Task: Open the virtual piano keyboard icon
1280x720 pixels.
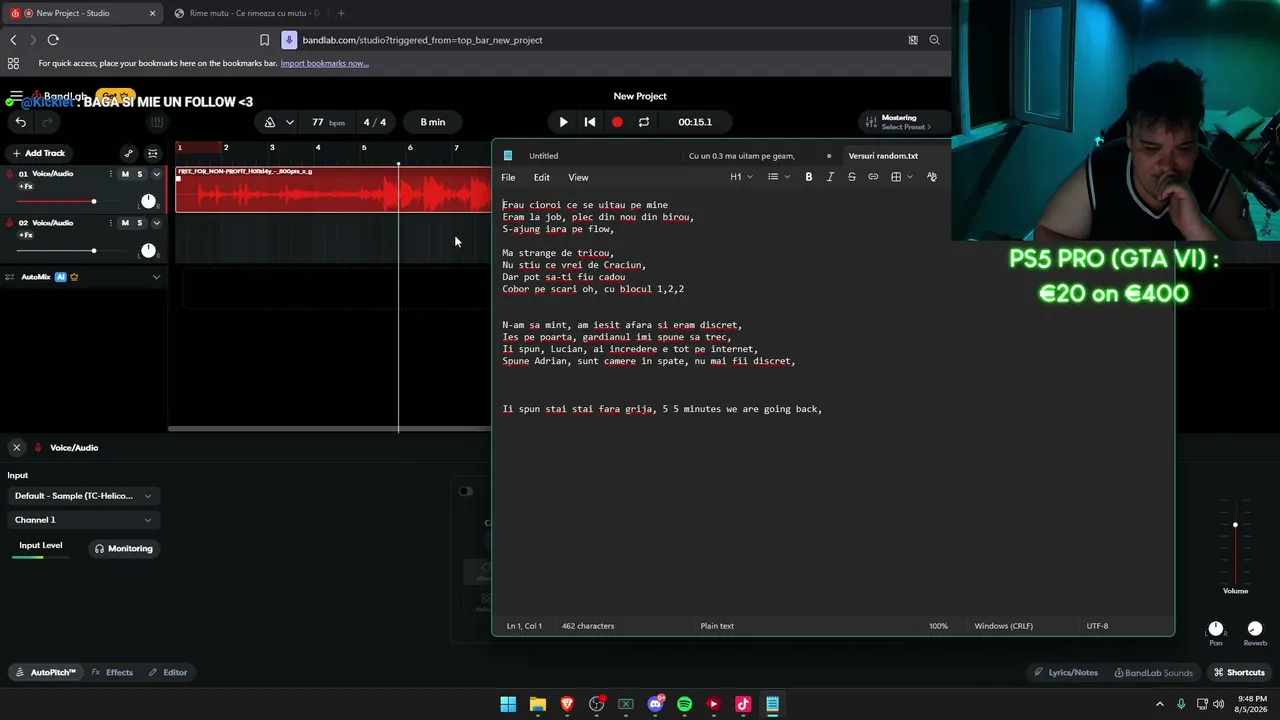Action: pos(157,122)
